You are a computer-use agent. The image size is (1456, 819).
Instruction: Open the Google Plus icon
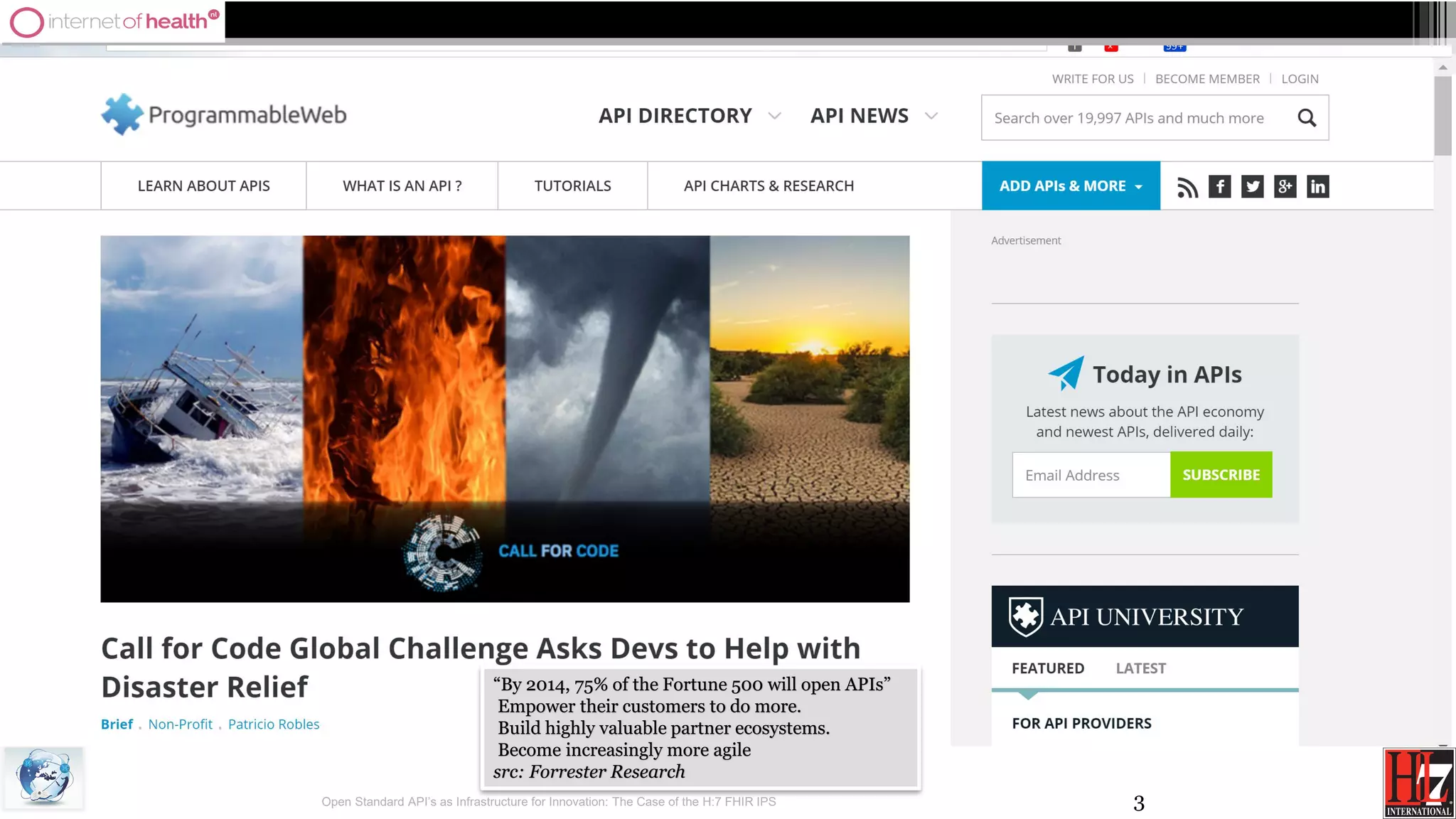pyautogui.click(x=1285, y=187)
